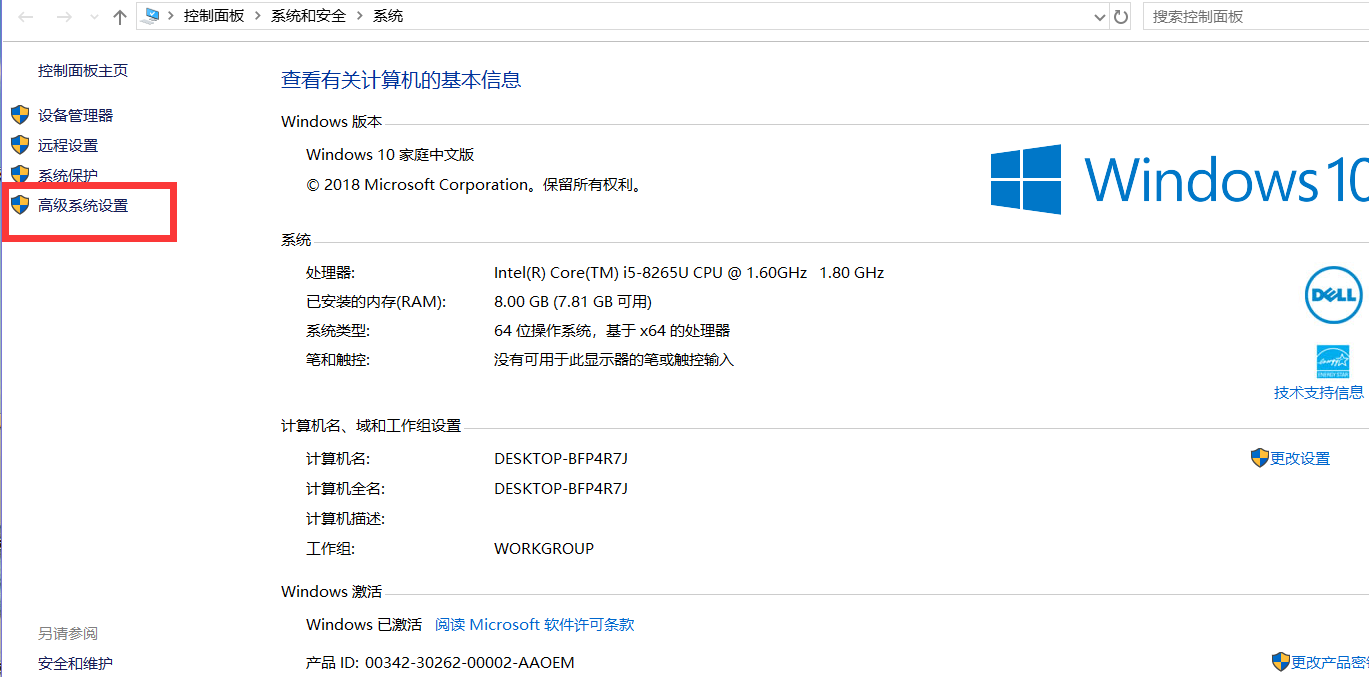Click the shield icon beside 设备管理器
The image size is (1369, 677).
[20, 114]
